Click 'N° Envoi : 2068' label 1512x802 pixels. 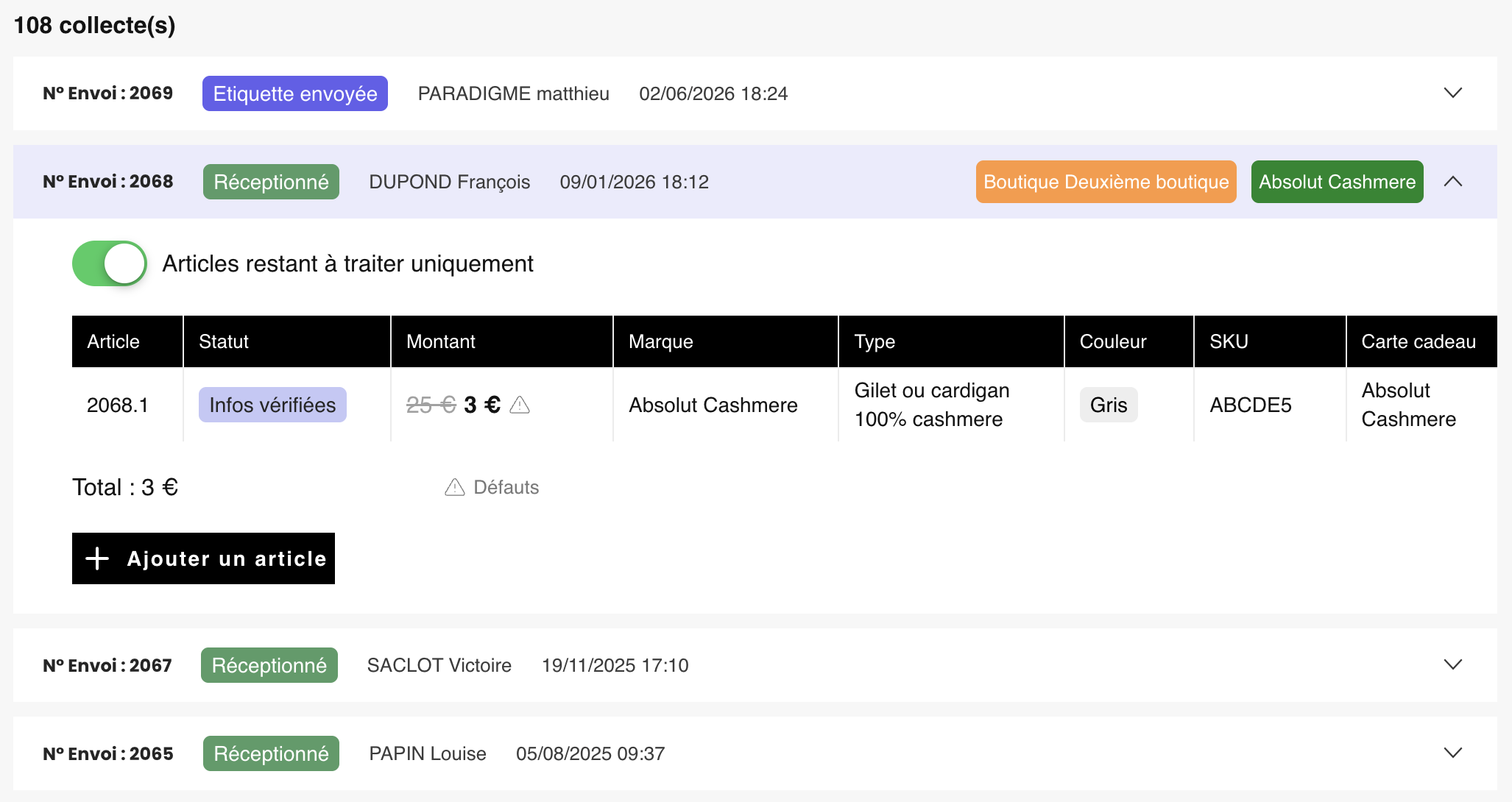107,182
